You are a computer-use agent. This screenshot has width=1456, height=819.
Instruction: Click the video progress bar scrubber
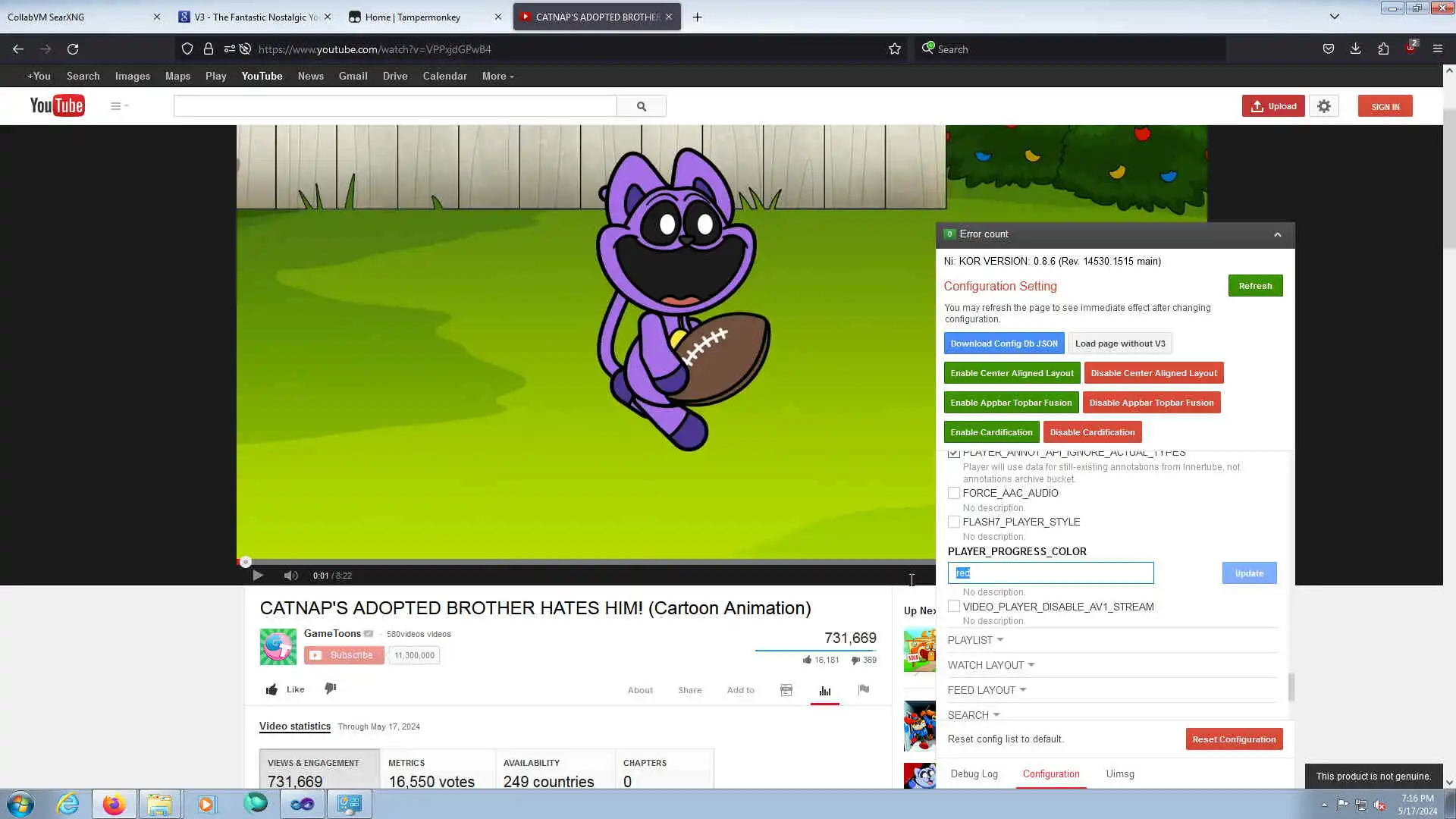pyautogui.click(x=246, y=562)
